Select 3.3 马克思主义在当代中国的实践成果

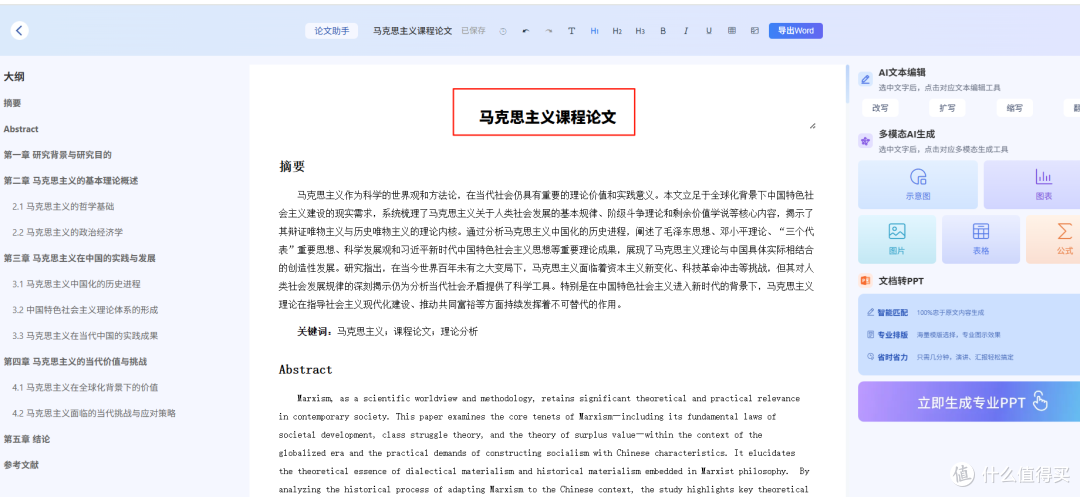[85, 336]
